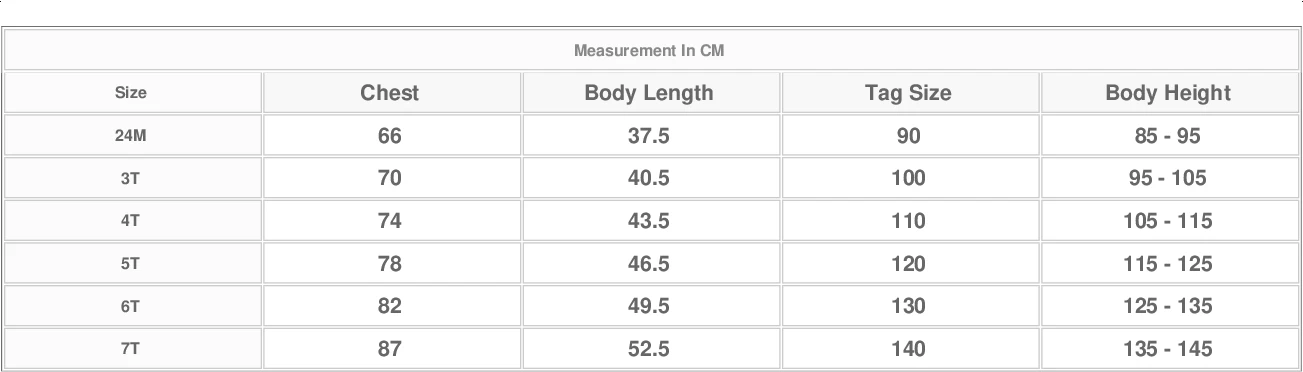Click the Chest column header
Image resolution: width=1303 pixels, height=372 pixels.
click(390, 93)
